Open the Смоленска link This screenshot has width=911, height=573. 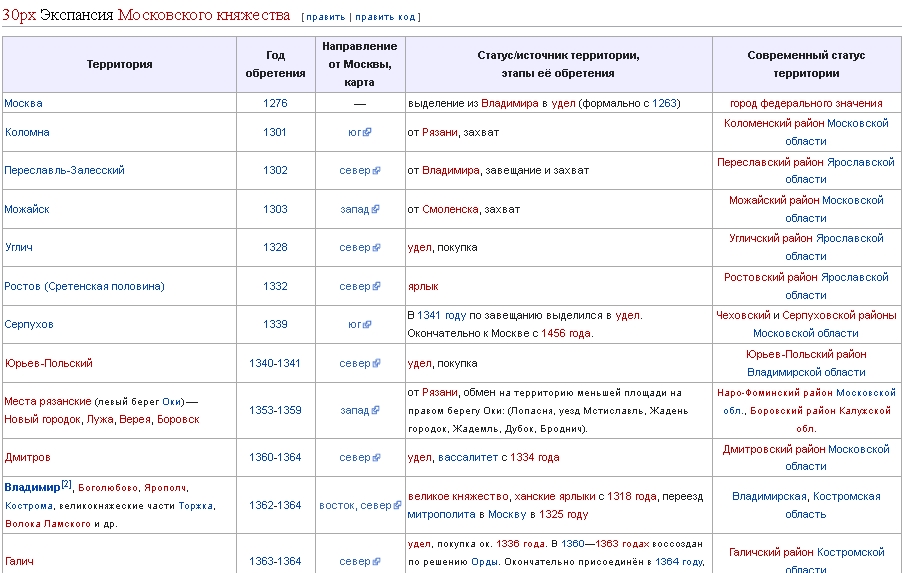tap(450, 209)
